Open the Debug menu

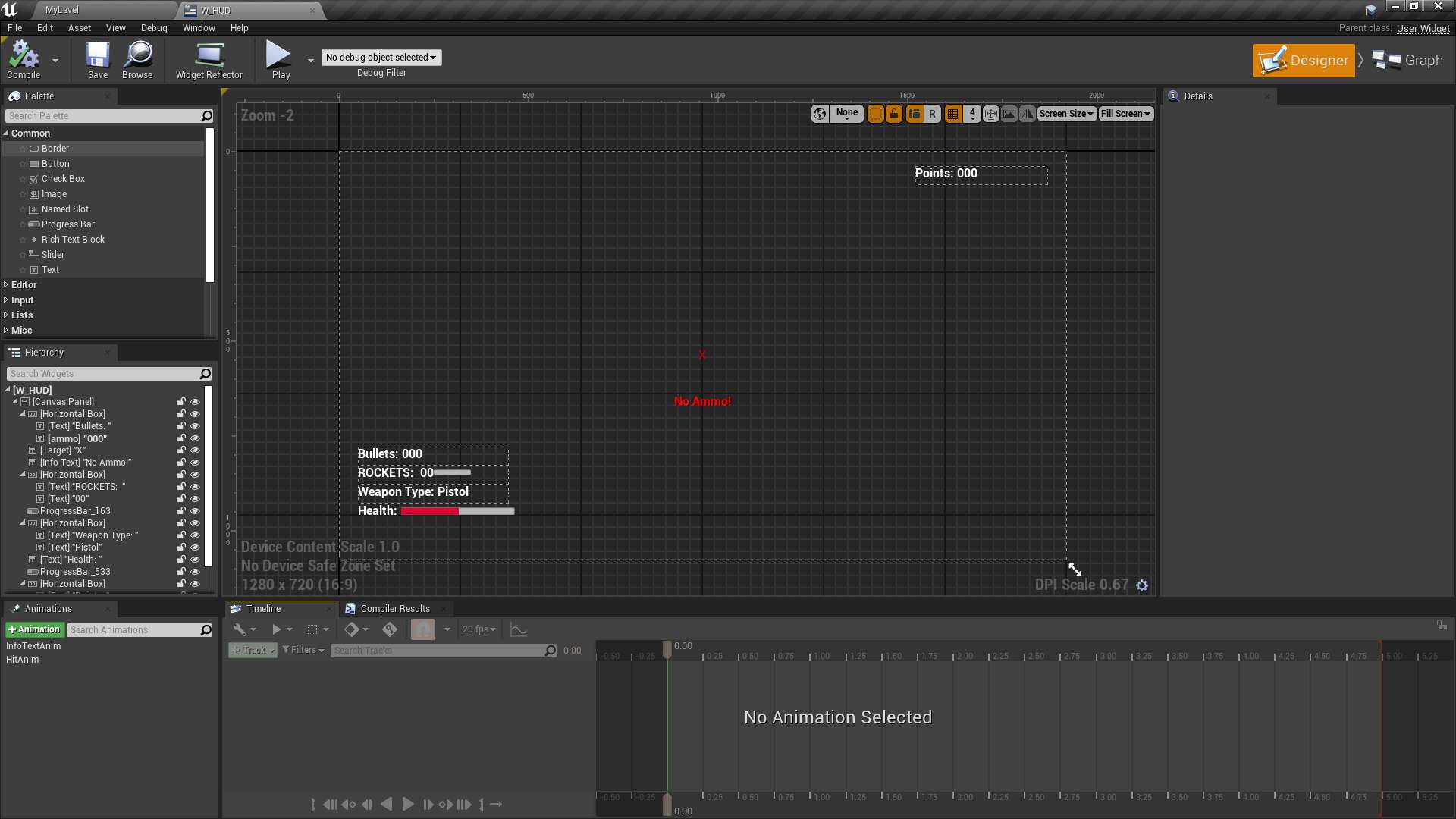(x=154, y=28)
